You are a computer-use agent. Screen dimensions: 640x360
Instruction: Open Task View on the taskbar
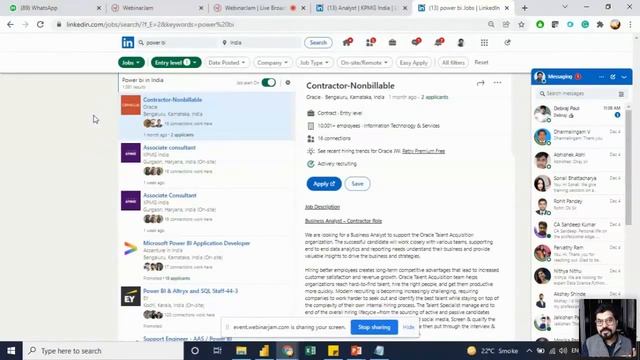tap(217, 351)
